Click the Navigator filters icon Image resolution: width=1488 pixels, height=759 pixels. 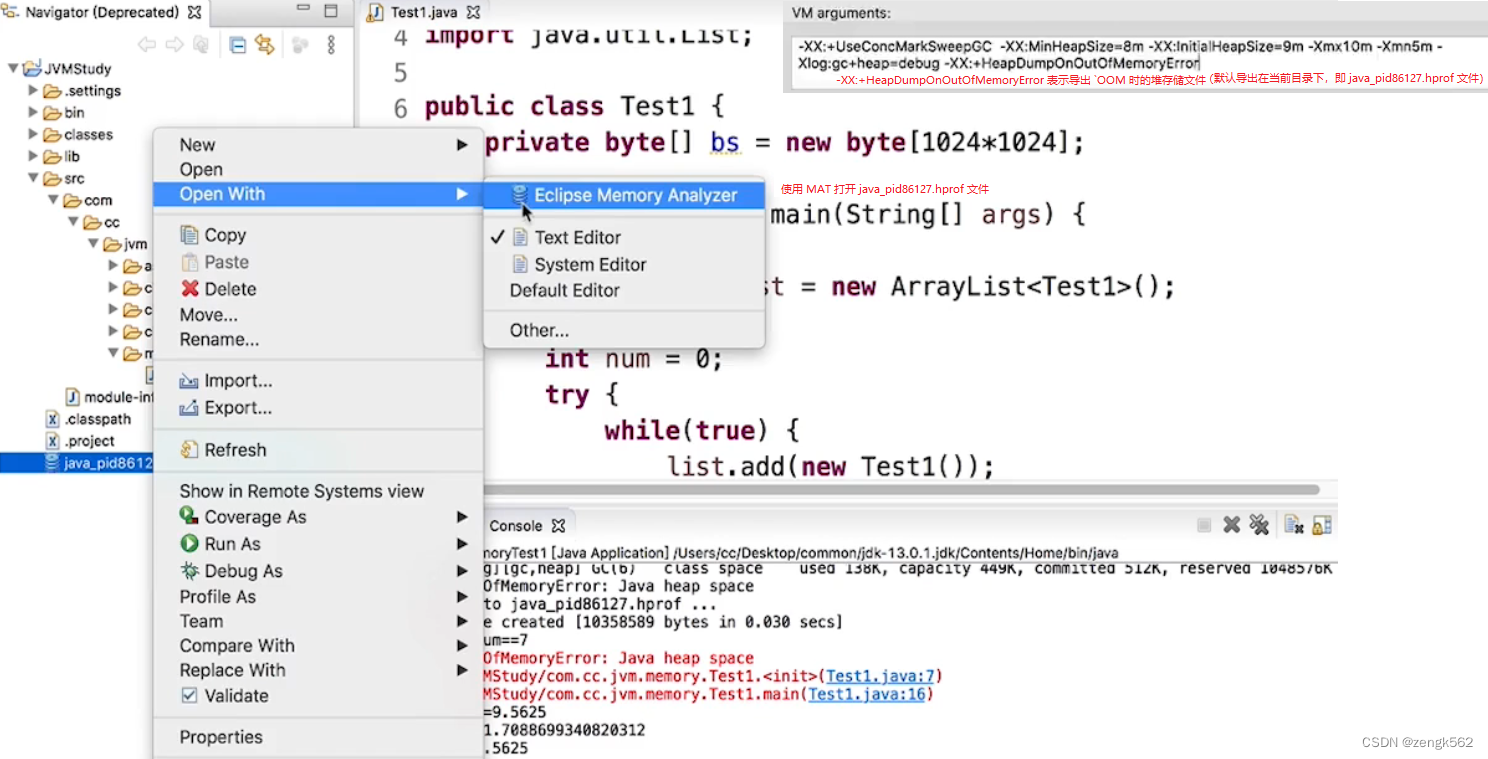click(x=299, y=44)
